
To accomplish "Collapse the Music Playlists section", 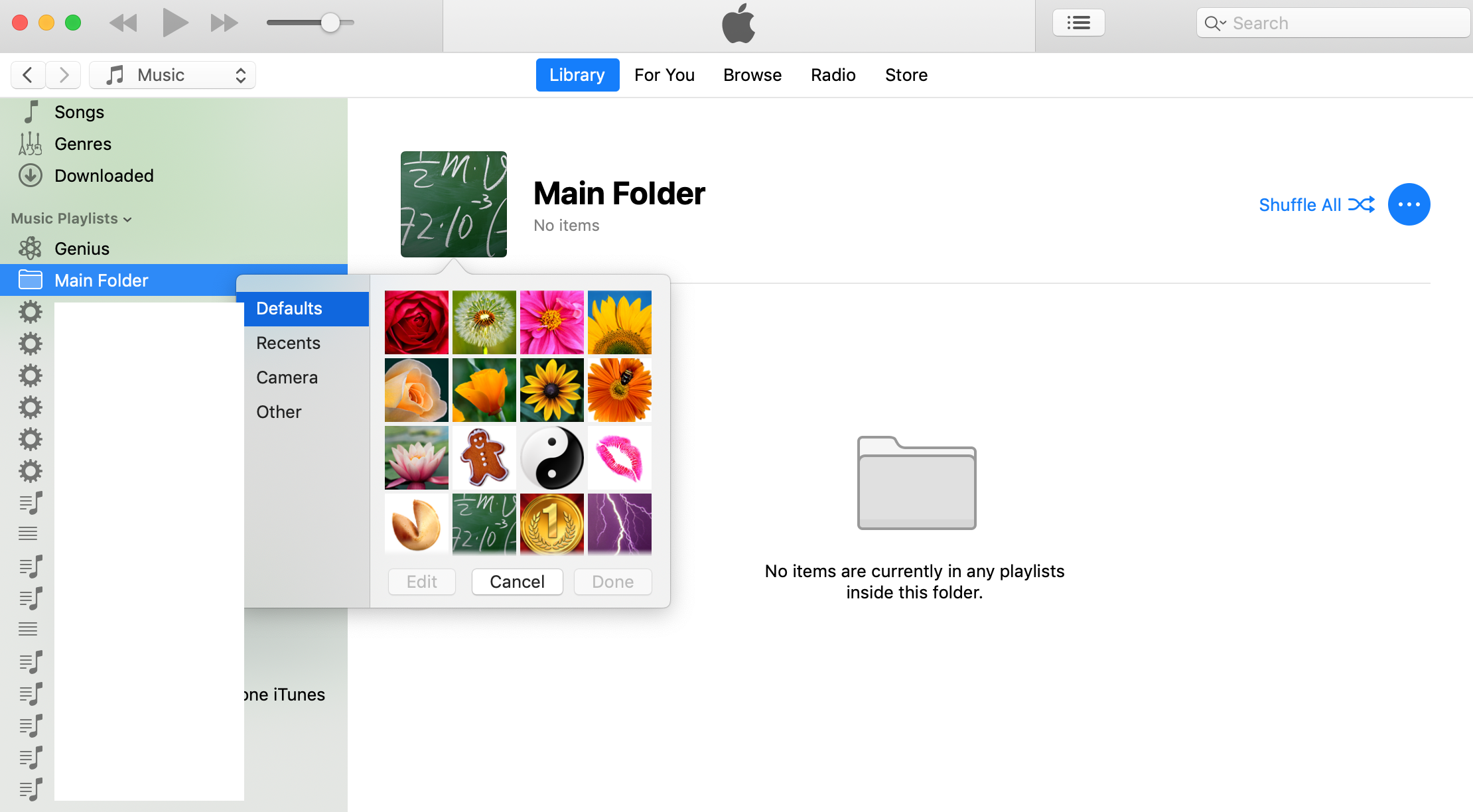I will point(127,220).
